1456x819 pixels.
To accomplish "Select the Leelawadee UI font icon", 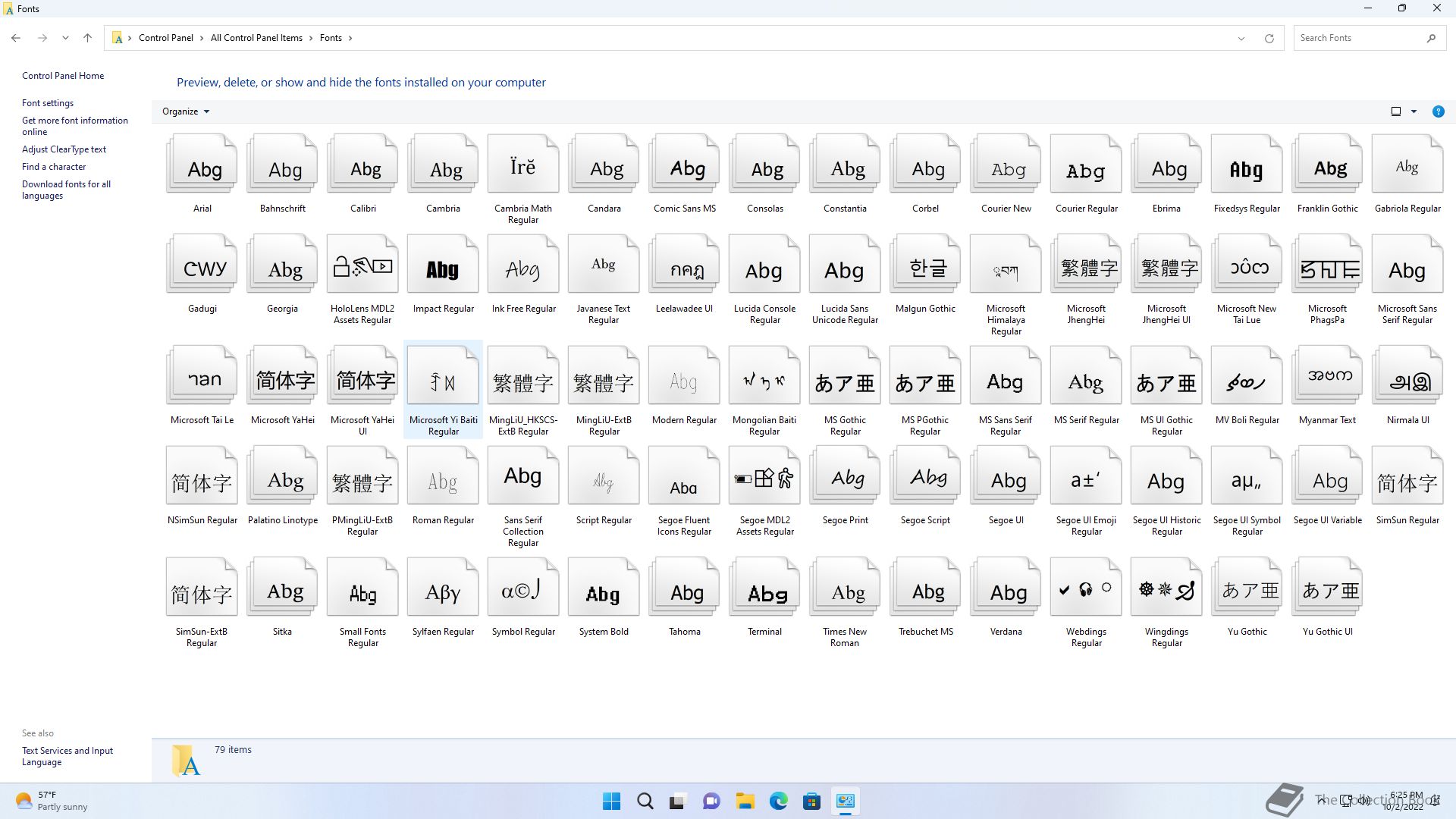I will pyautogui.click(x=684, y=264).
